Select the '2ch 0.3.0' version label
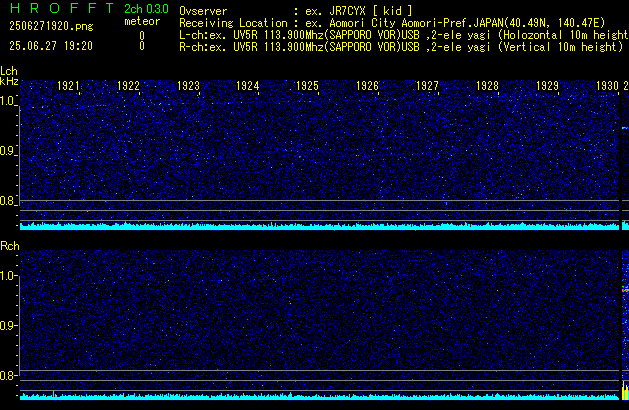The width and height of the screenshot is (629, 410). (x=146, y=9)
